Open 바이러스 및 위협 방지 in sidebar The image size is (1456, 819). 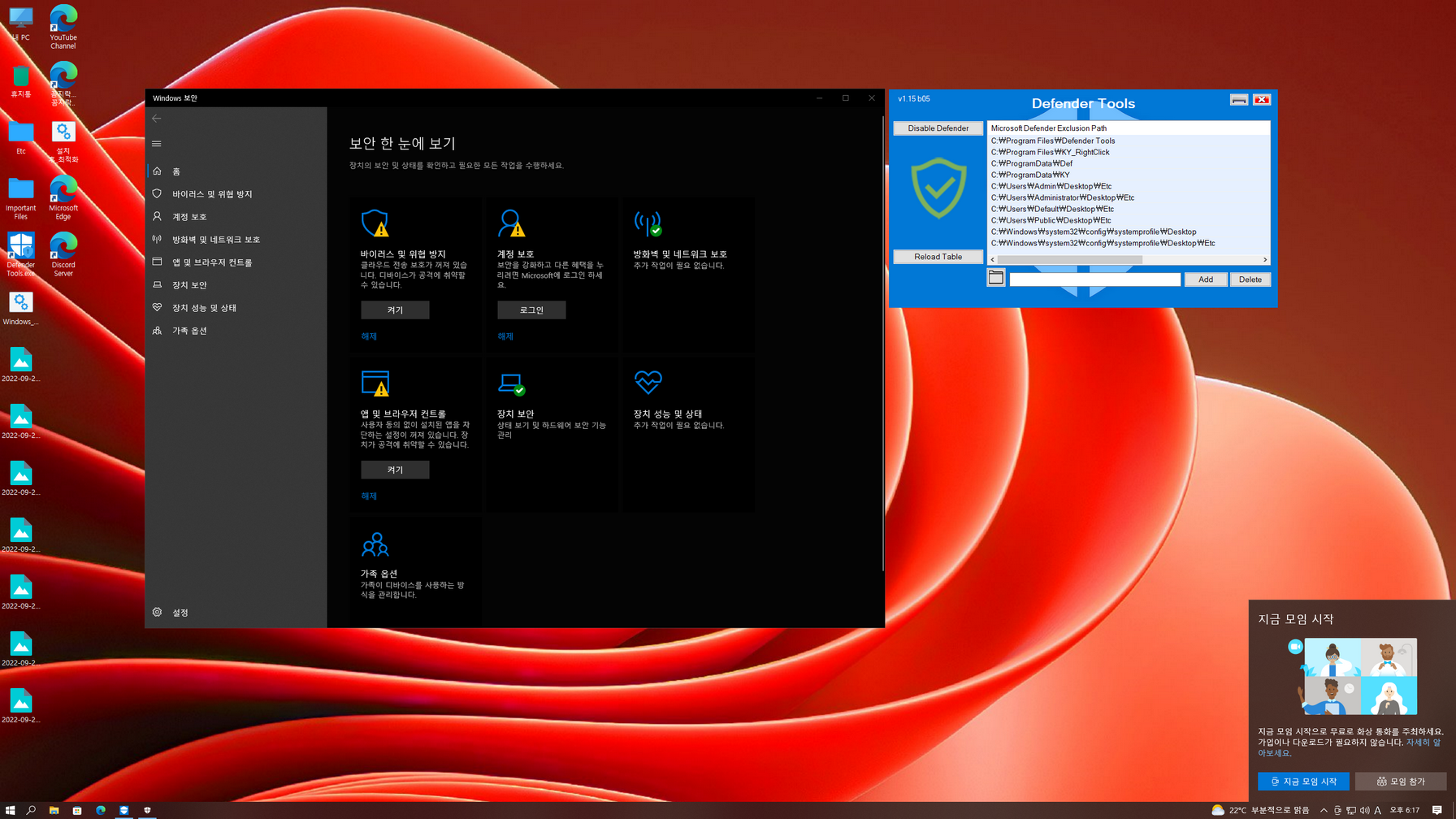click(236, 194)
